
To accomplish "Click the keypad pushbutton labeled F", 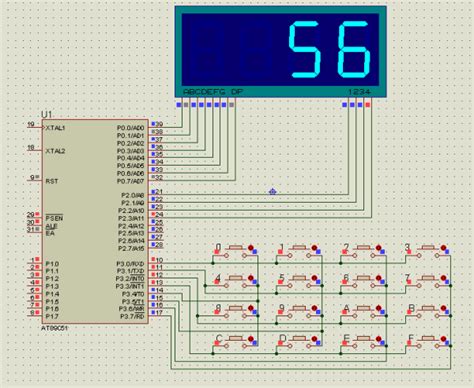I will [428, 338].
